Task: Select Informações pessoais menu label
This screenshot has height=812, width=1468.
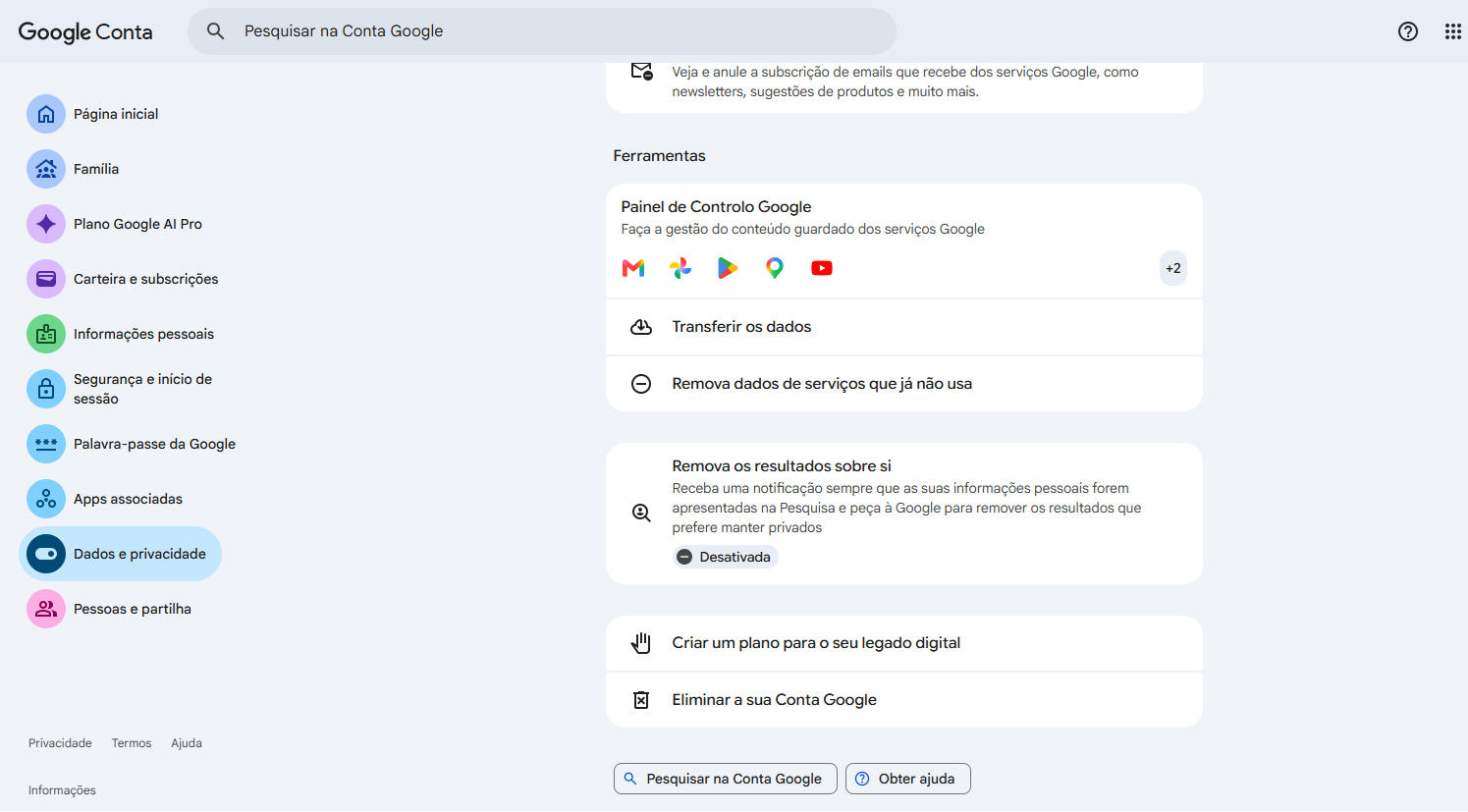Action: (143, 334)
